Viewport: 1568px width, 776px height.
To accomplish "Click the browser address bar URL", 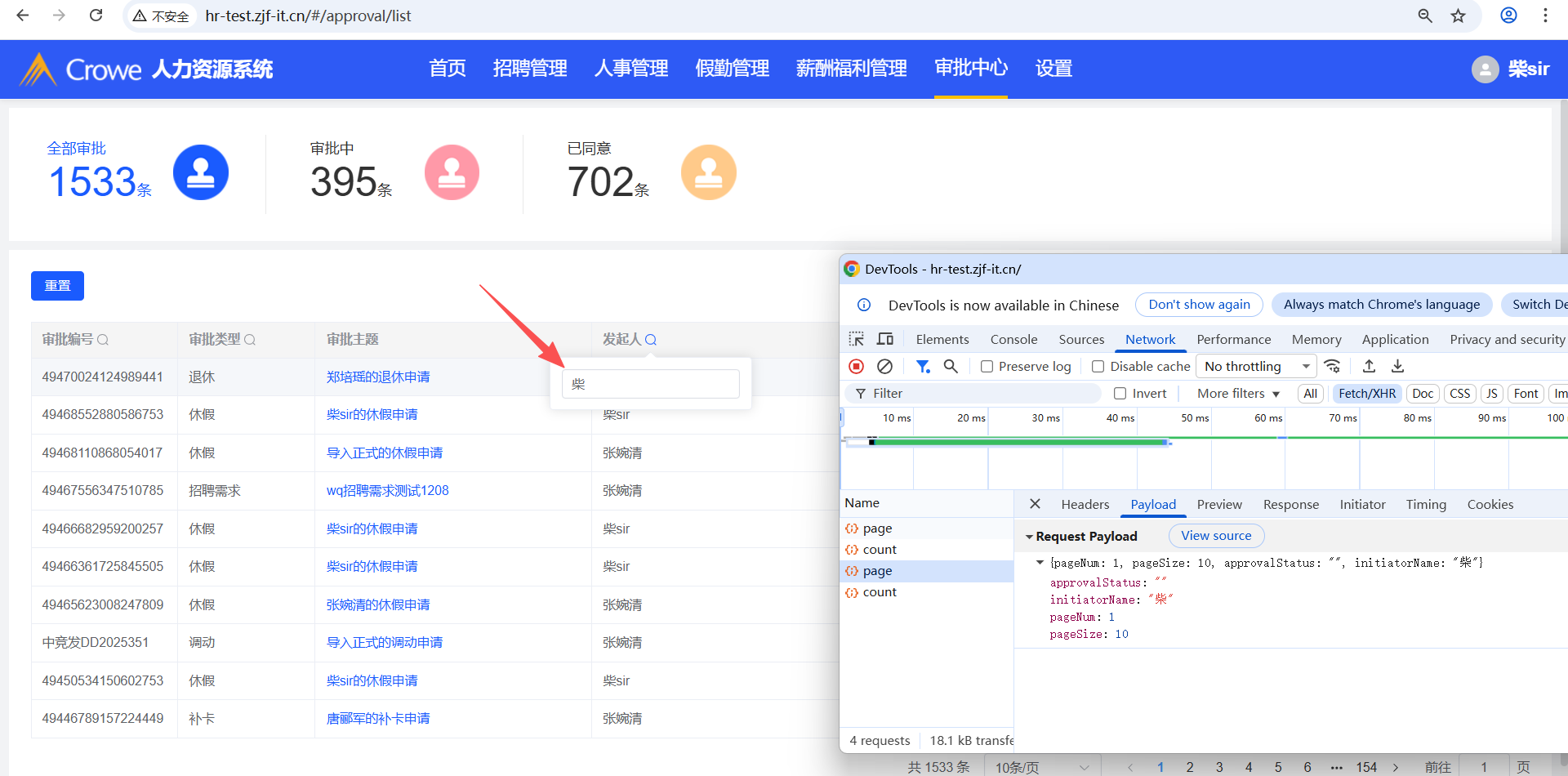I will (x=308, y=16).
